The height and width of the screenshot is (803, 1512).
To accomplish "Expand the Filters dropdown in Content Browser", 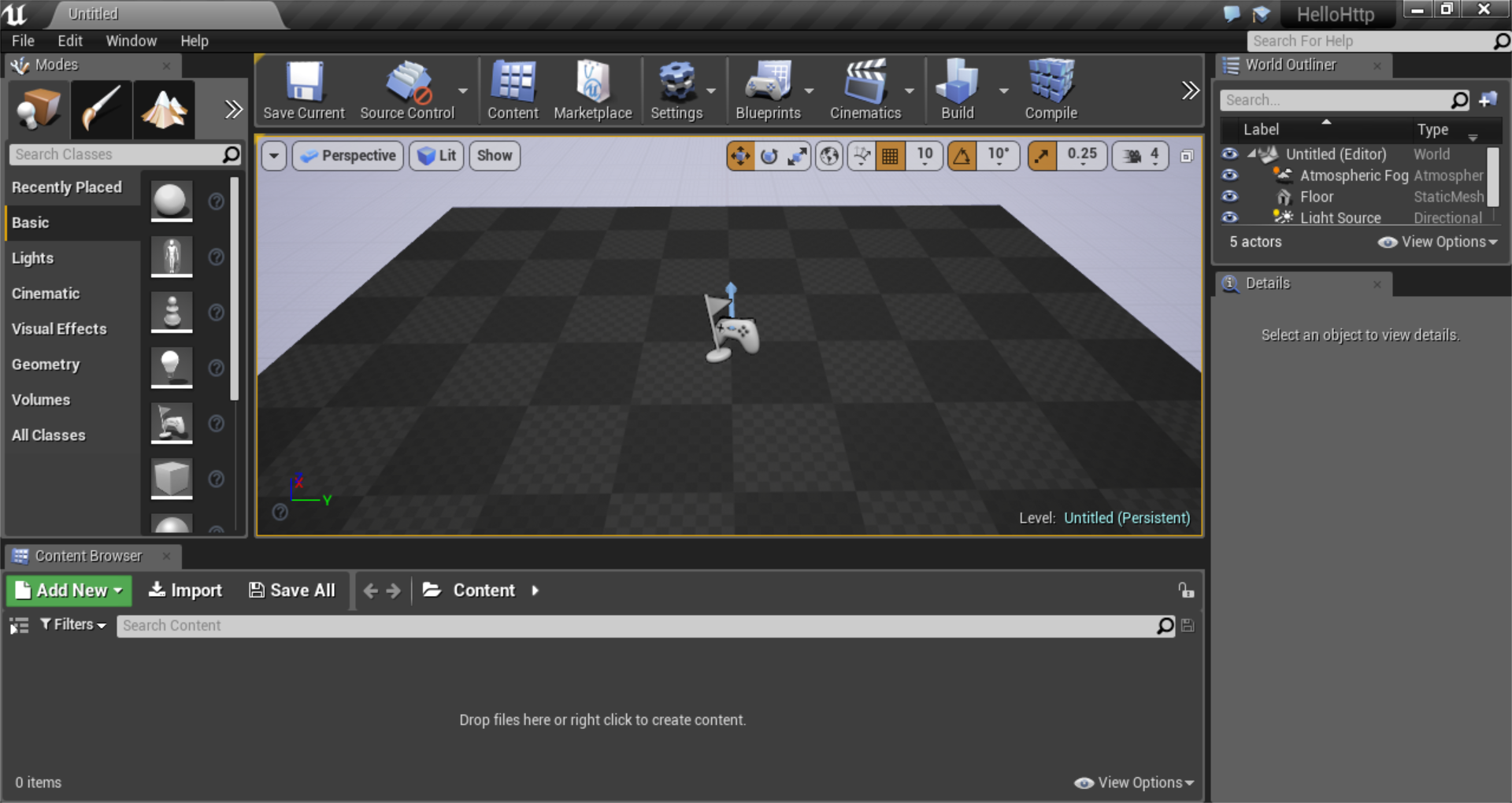I will [73, 625].
